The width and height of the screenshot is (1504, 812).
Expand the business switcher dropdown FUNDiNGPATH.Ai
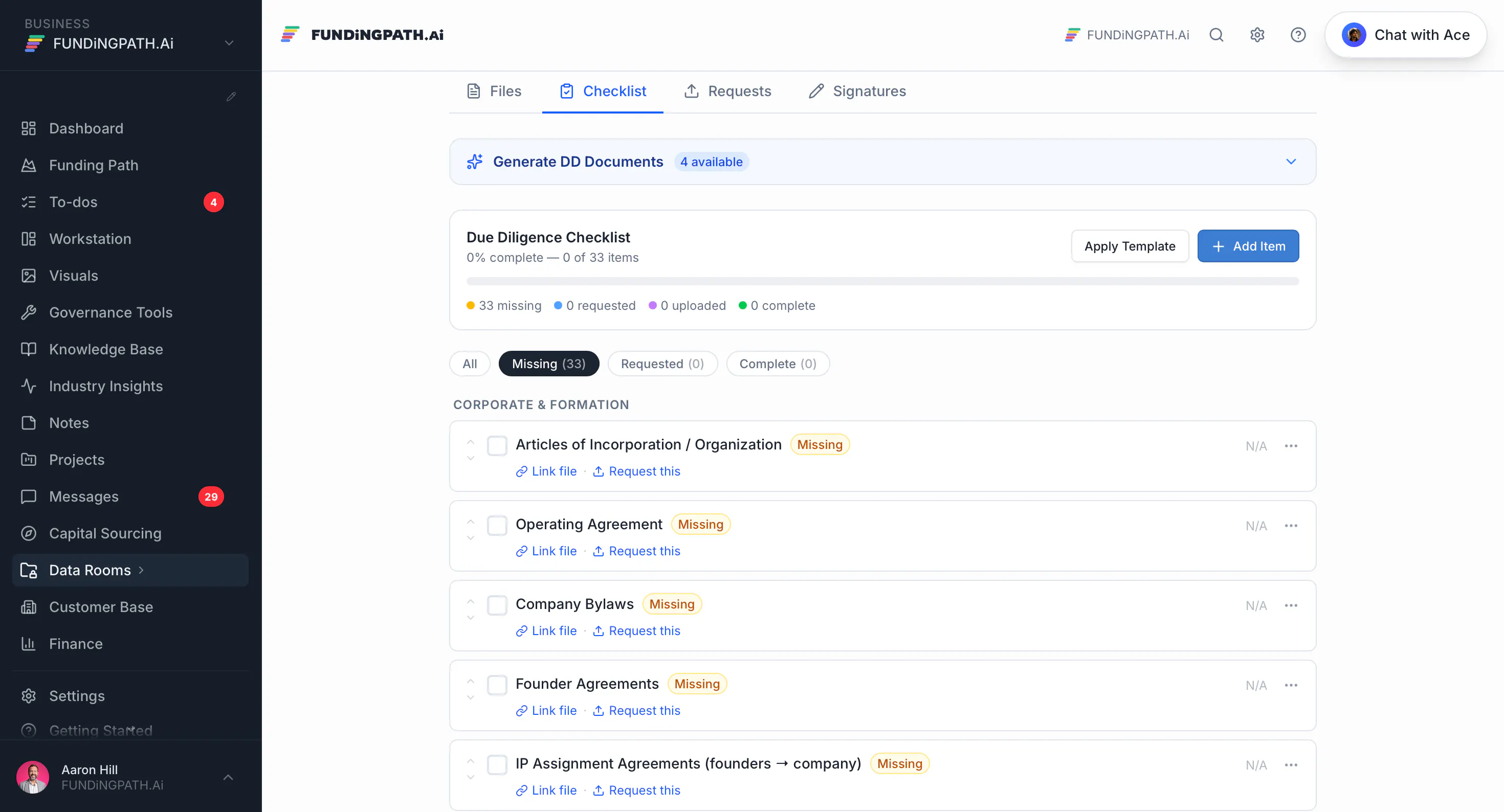tap(229, 43)
